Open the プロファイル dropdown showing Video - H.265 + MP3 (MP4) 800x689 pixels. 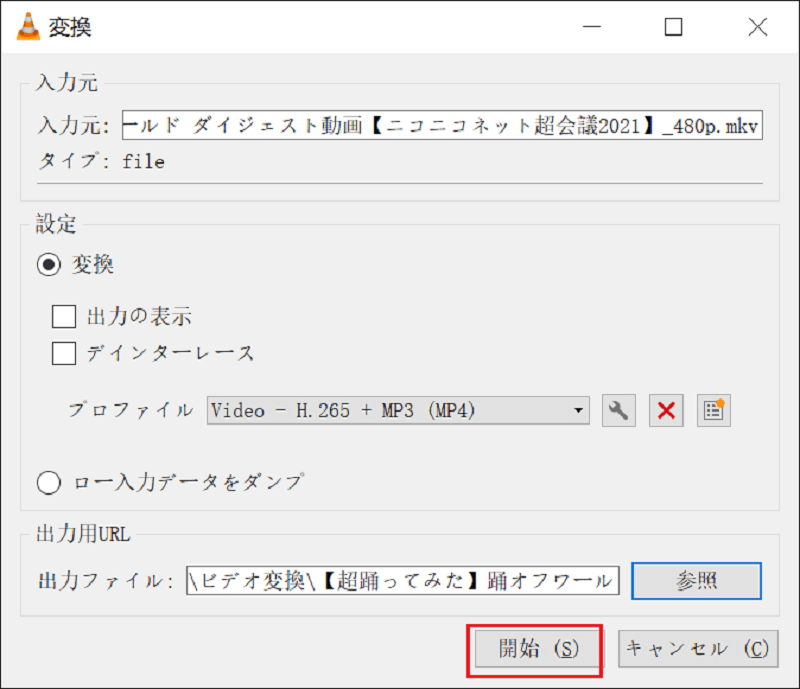point(398,410)
